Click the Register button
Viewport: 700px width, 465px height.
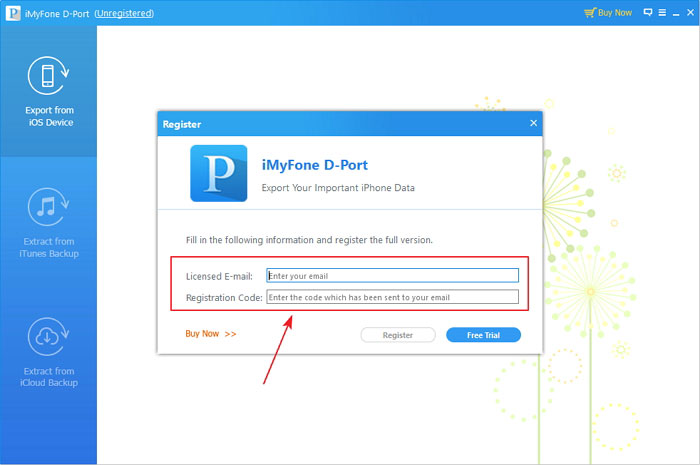click(x=398, y=335)
